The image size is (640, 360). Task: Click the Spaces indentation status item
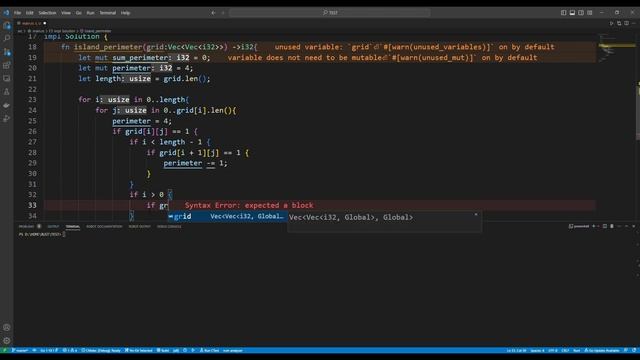[x=537, y=350]
